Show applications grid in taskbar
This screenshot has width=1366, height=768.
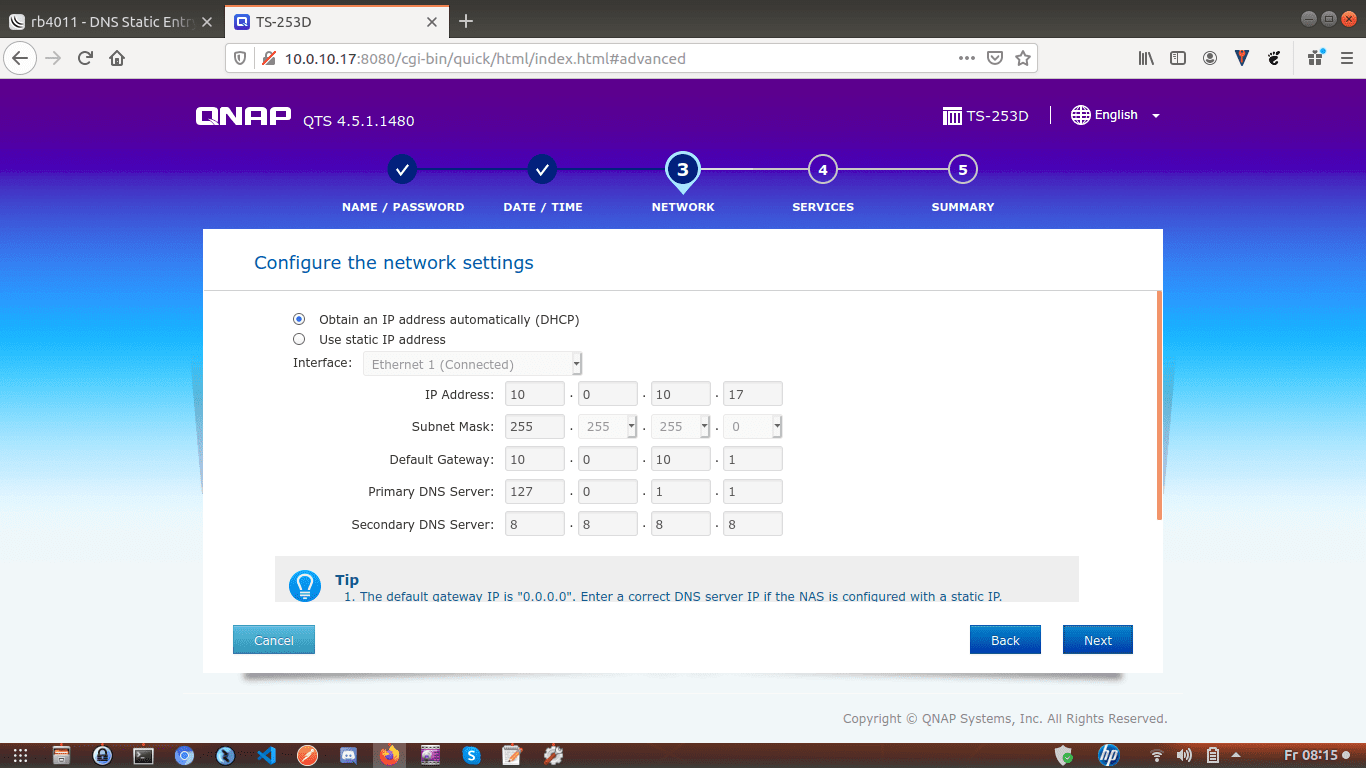(20, 755)
